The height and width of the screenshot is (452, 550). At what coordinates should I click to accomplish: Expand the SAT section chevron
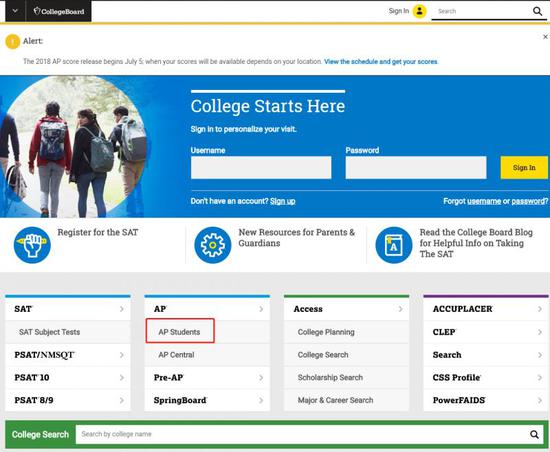tap(122, 309)
